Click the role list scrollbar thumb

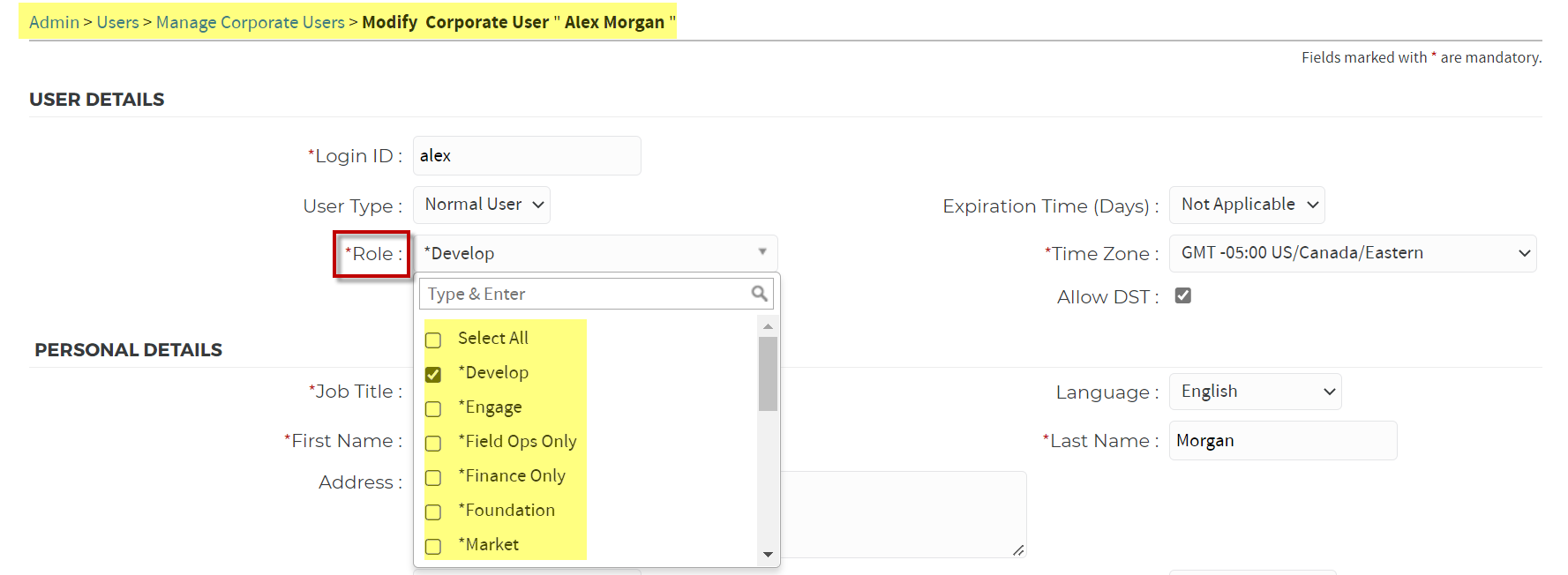[x=768, y=373]
